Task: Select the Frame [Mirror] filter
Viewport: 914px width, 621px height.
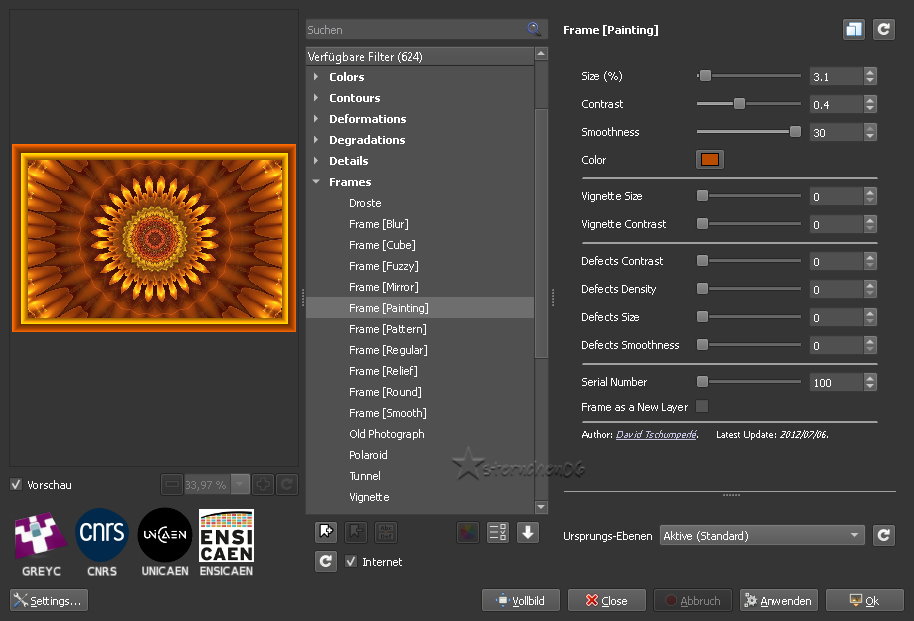Action: click(x=383, y=287)
